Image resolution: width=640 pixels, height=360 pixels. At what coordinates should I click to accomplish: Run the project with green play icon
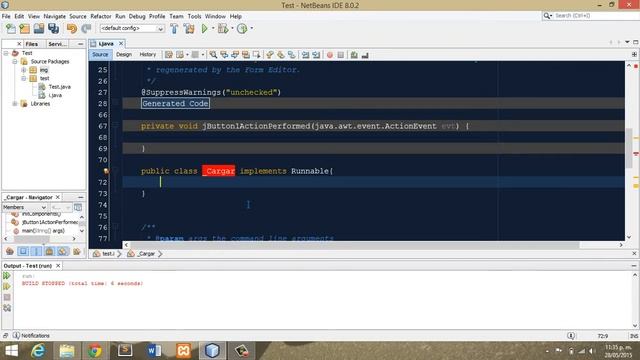pos(204,28)
